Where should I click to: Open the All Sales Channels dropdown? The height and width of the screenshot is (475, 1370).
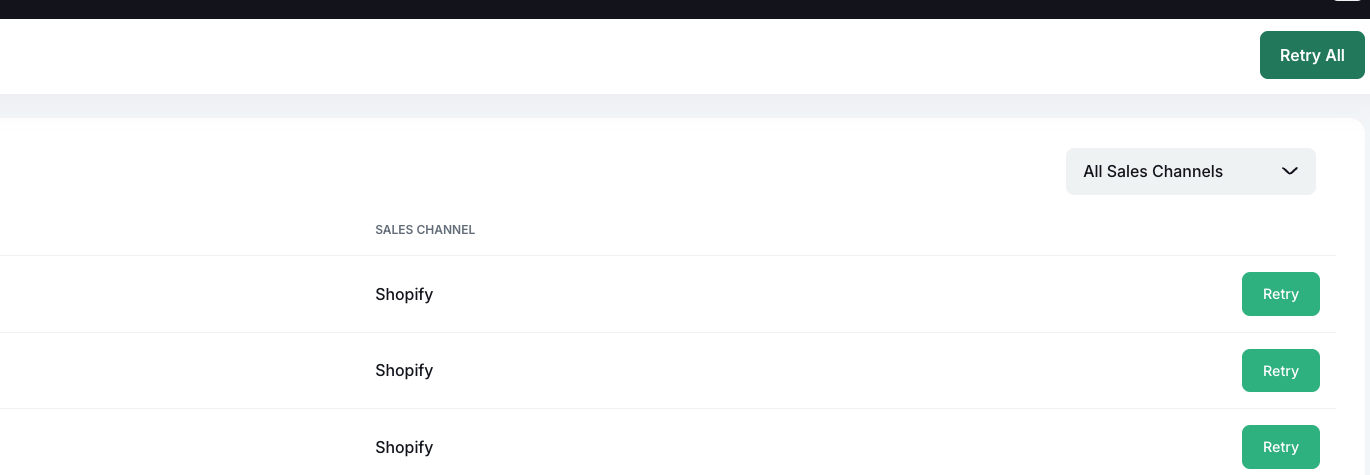coord(1190,171)
